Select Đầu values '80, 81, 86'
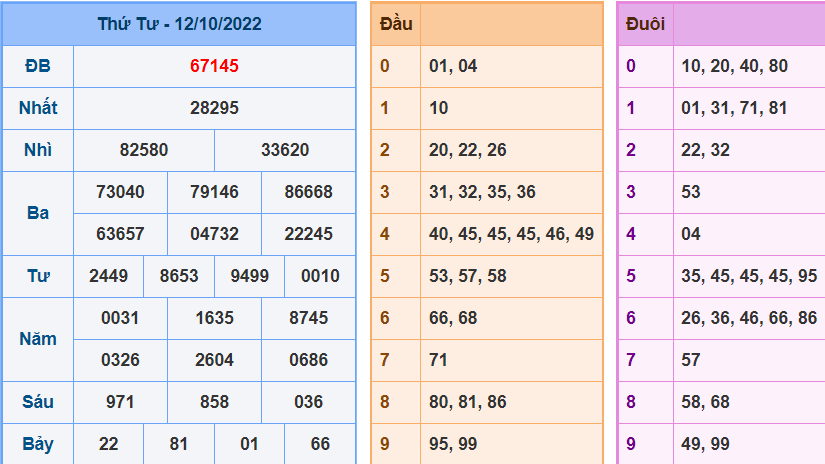The width and height of the screenshot is (825, 464). tap(468, 402)
